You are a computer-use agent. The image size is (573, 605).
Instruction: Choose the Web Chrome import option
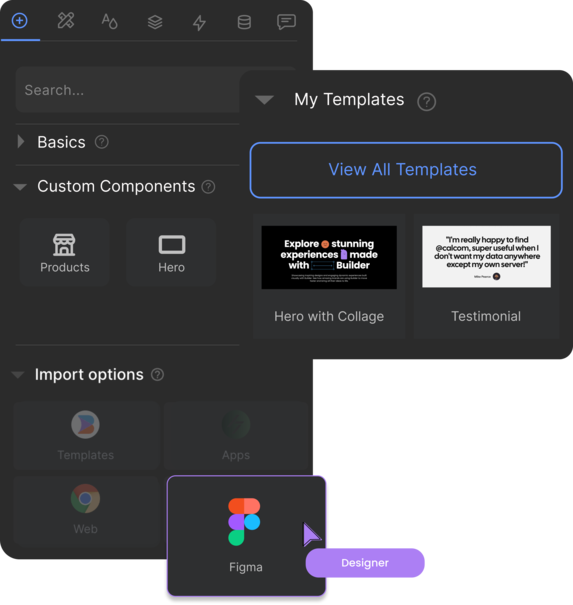(x=86, y=510)
